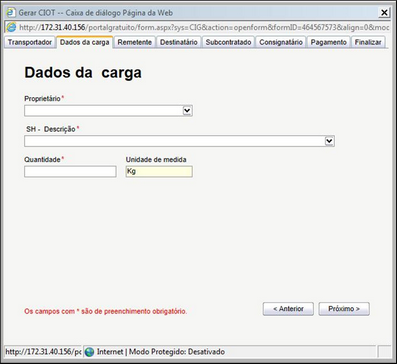Click the 'Dados da carga' page heading
397x364 pixels.
click(x=83, y=73)
